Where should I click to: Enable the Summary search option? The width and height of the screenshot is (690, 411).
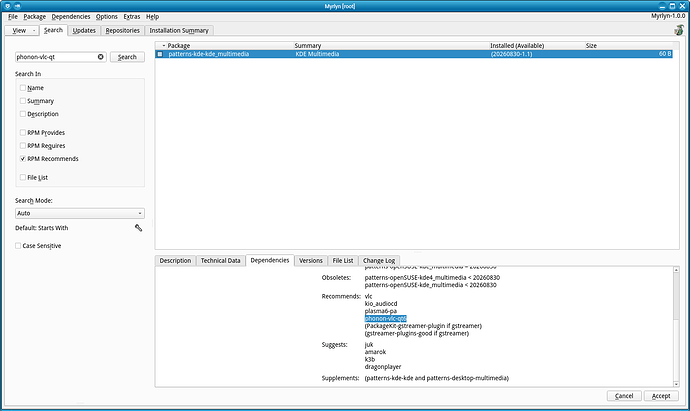pyautogui.click(x=23, y=101)
